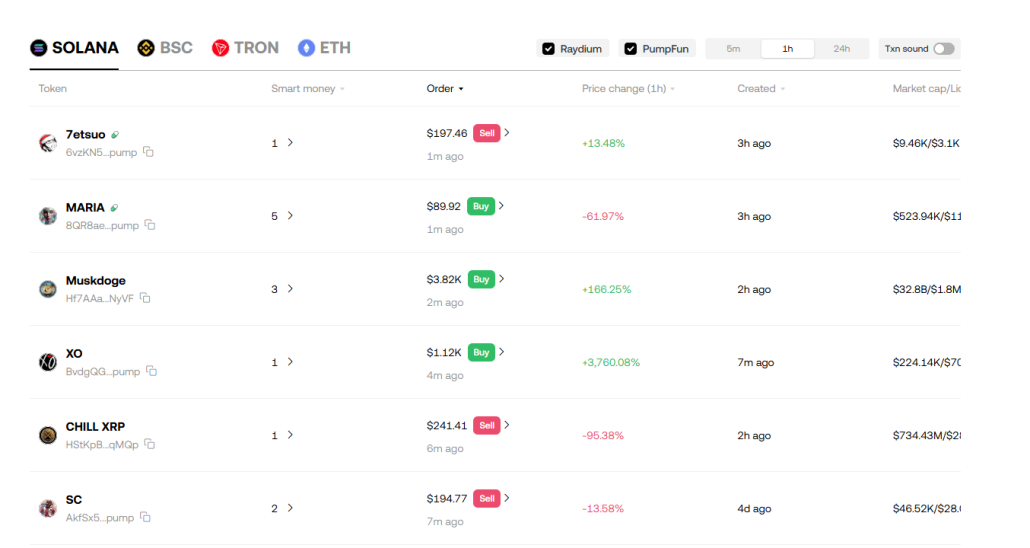Enable the Txn sound toggle
Image resolution: width=1030 pixels, height=548 pixels.
pos(943,48)
